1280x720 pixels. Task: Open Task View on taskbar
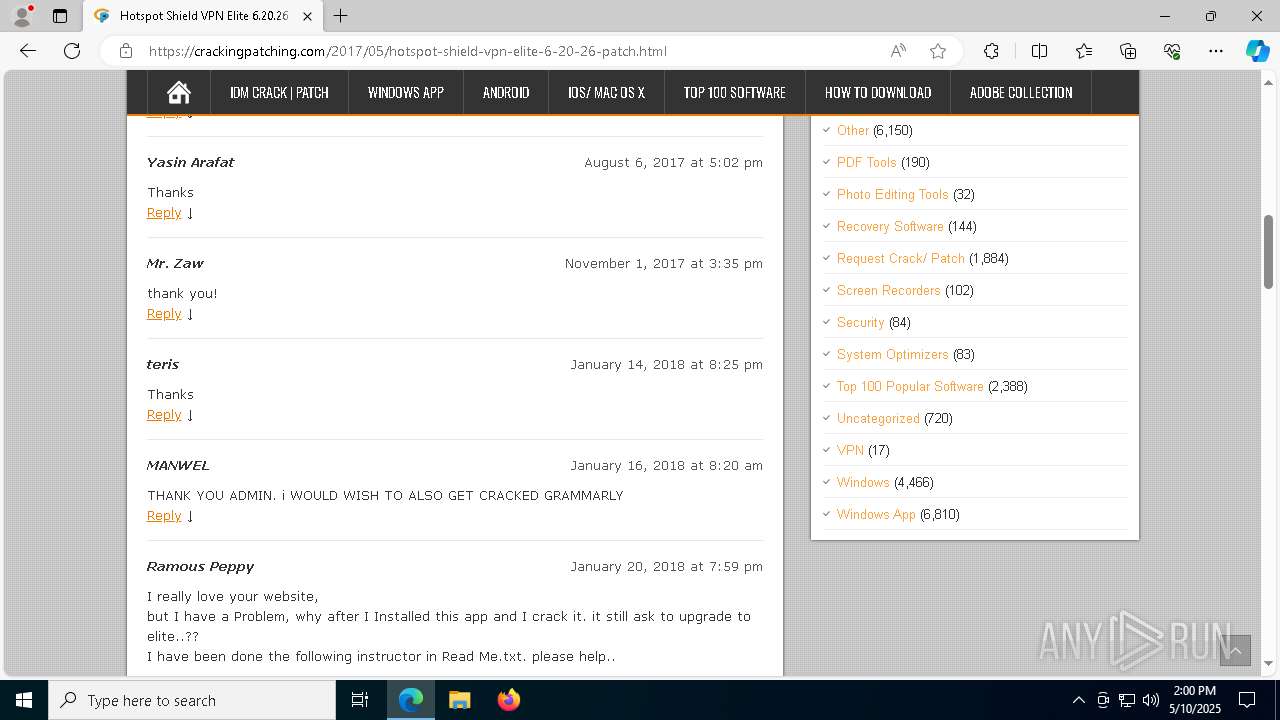pyautogui.click(x=360, y=700)
